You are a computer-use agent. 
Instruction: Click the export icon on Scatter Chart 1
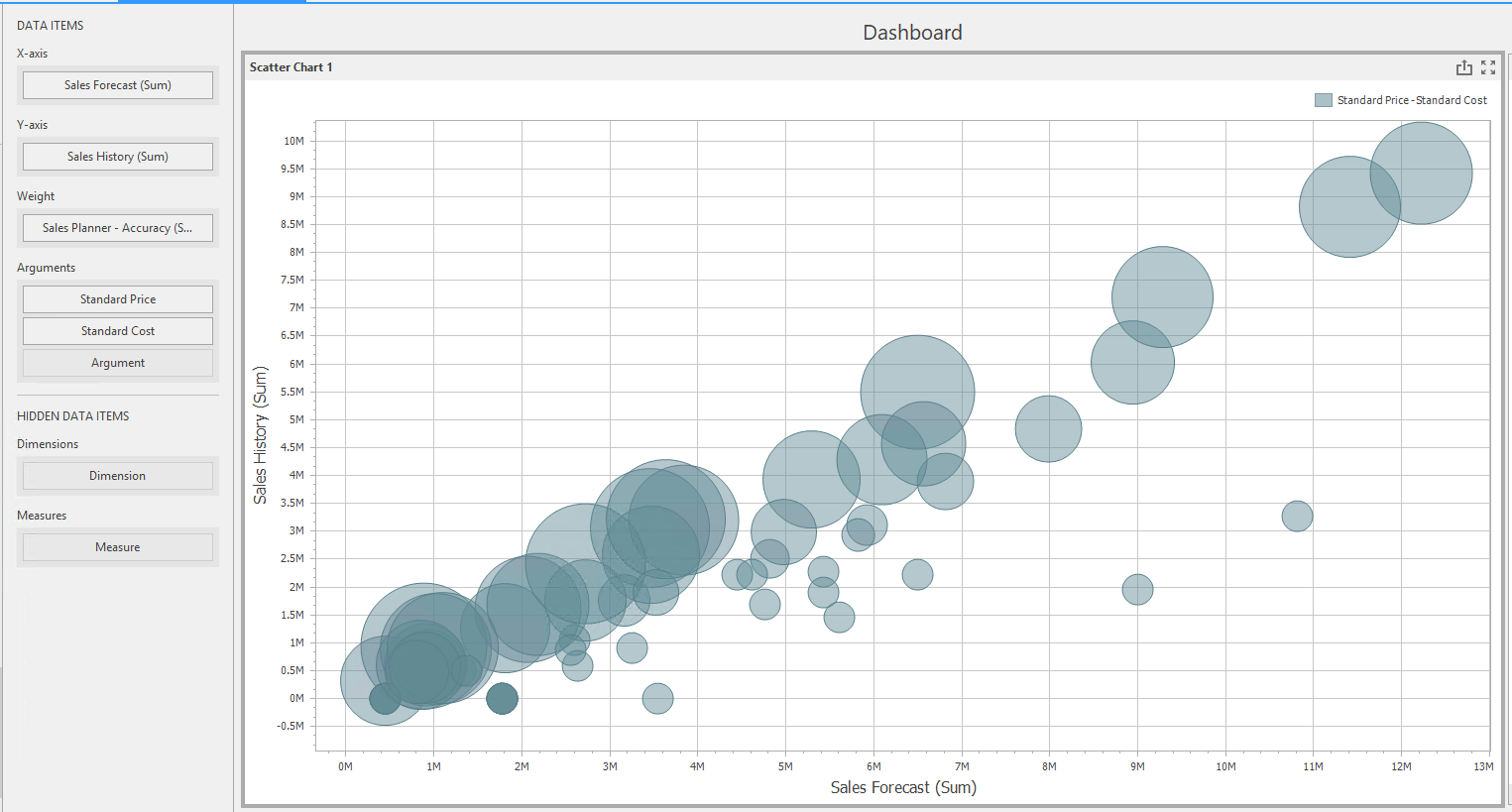pos(1463,67)
